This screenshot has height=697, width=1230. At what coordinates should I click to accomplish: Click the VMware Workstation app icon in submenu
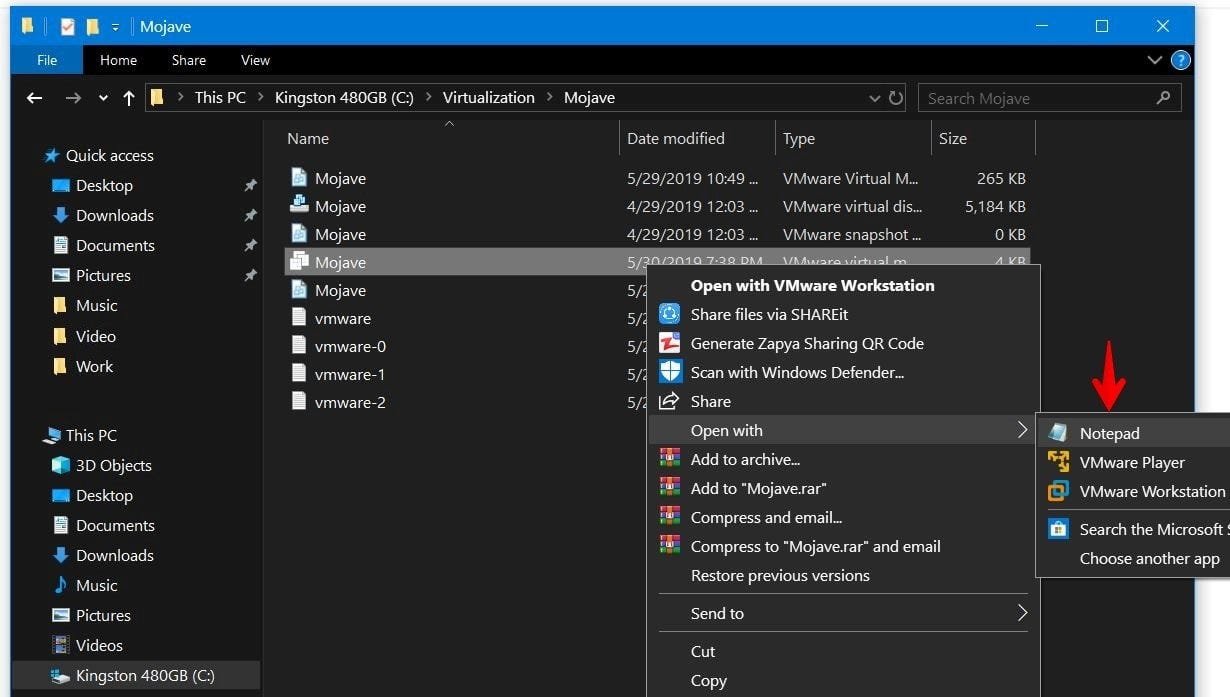click(1057, 491)
